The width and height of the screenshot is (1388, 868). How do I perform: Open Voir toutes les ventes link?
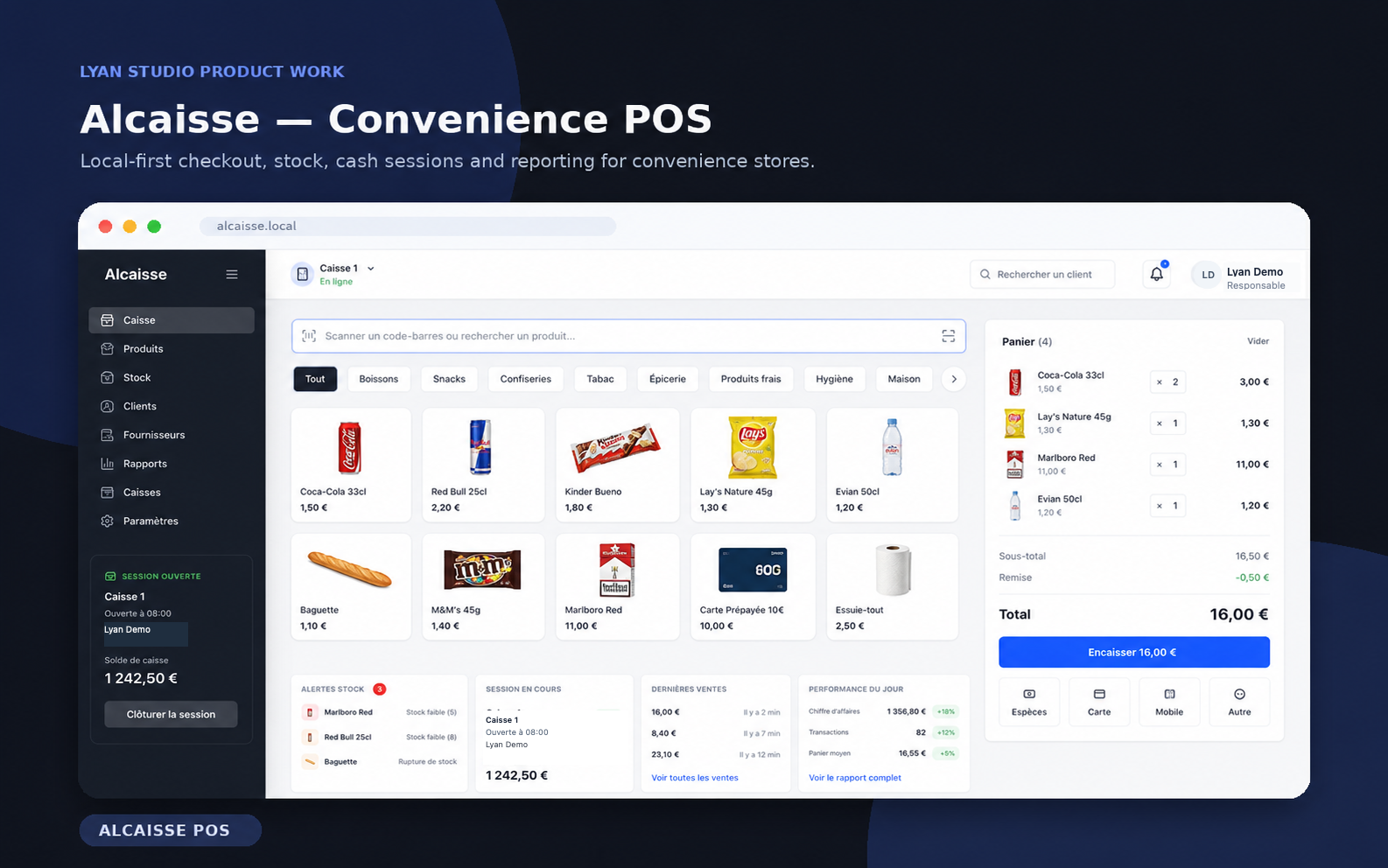coord(695,778)
